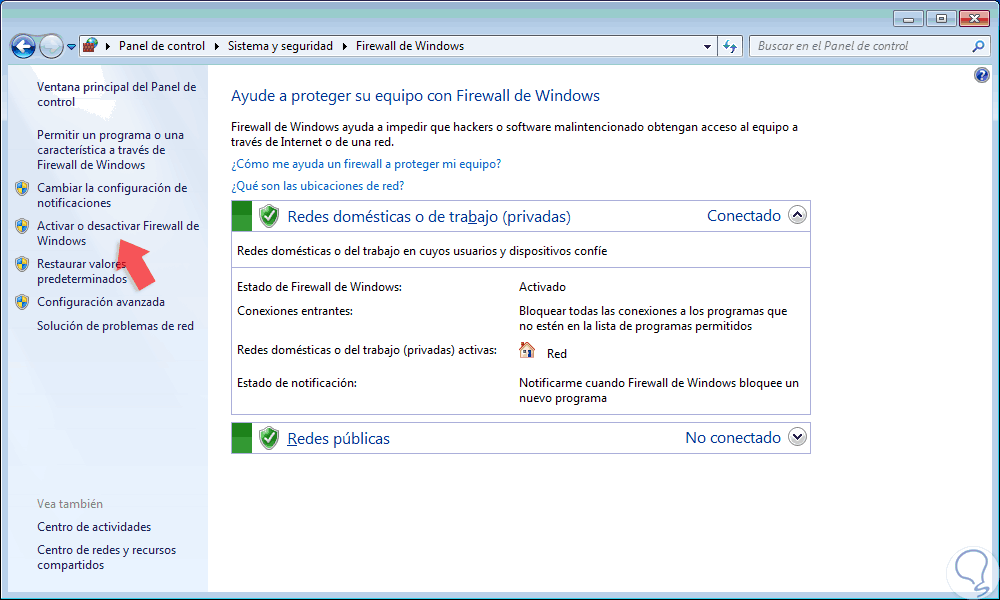Click shield icon beside Restaurar valores
The image size is (1000, 600).
(22, 264)
